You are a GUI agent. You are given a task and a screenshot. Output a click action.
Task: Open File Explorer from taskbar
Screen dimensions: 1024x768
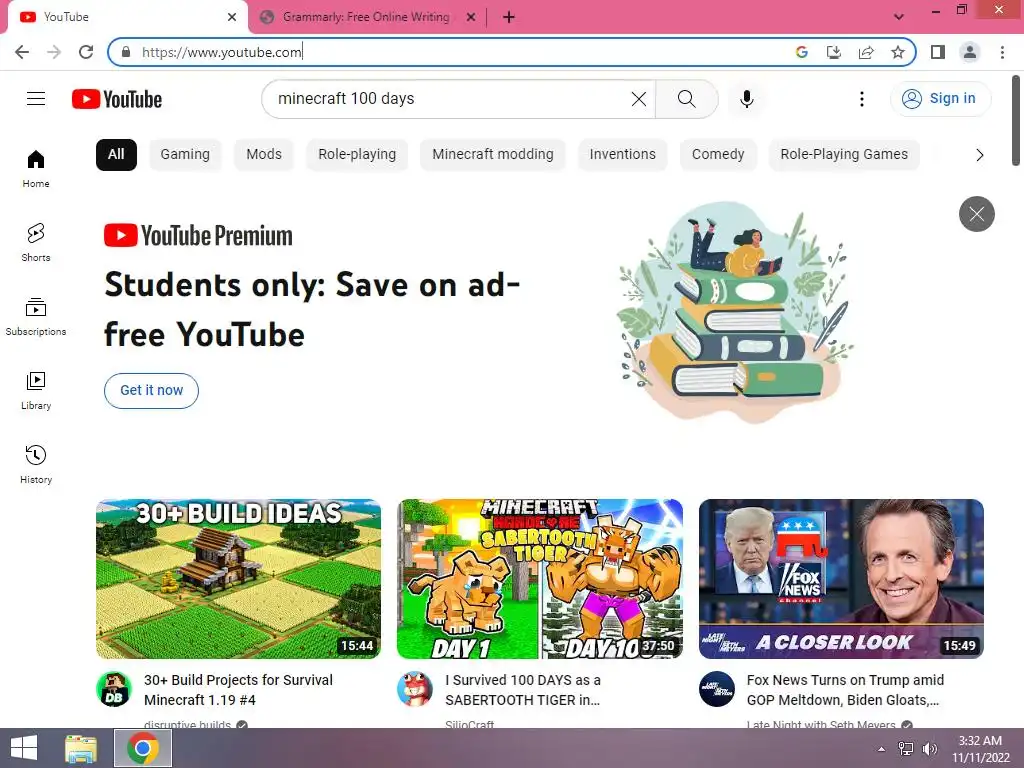point(81,748)
